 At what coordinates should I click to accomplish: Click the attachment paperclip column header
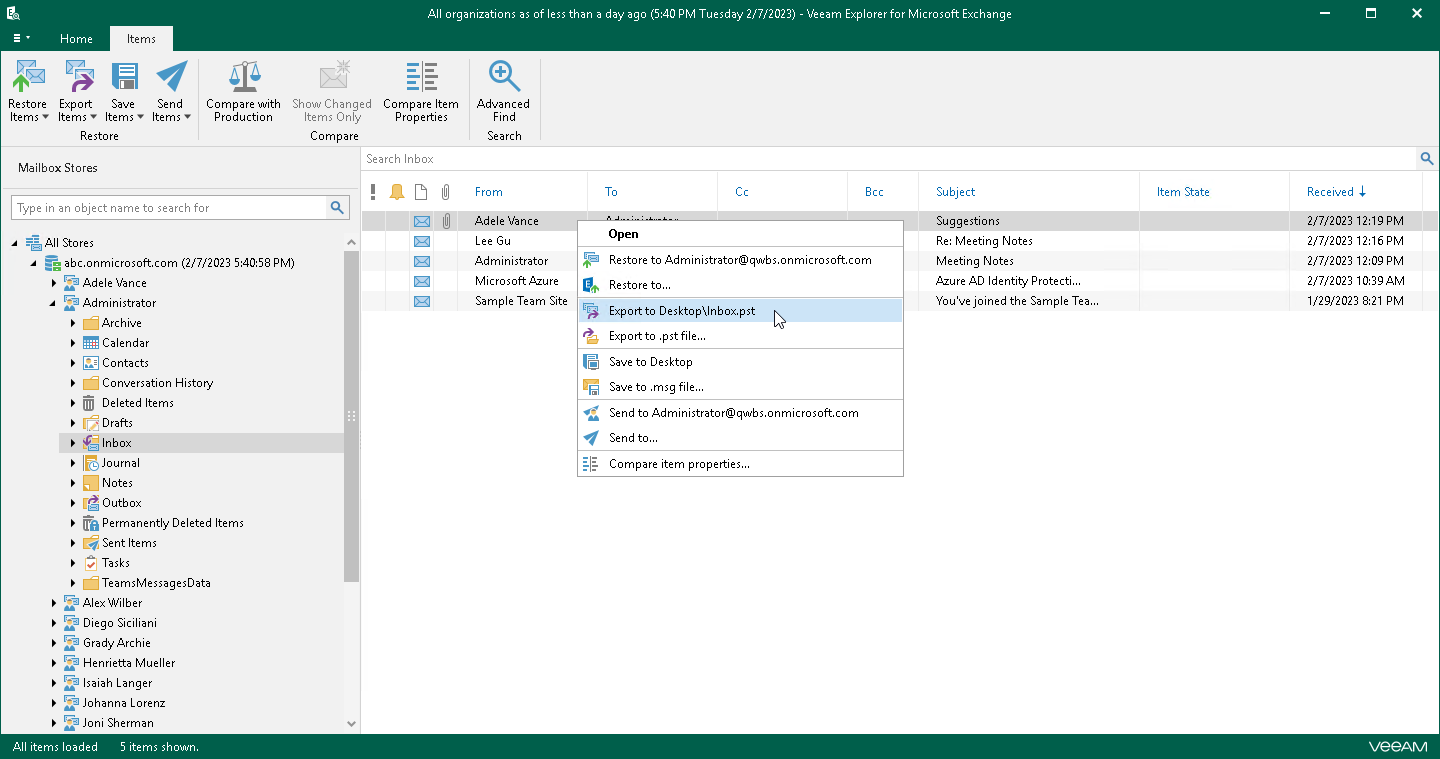coord(446,191)
